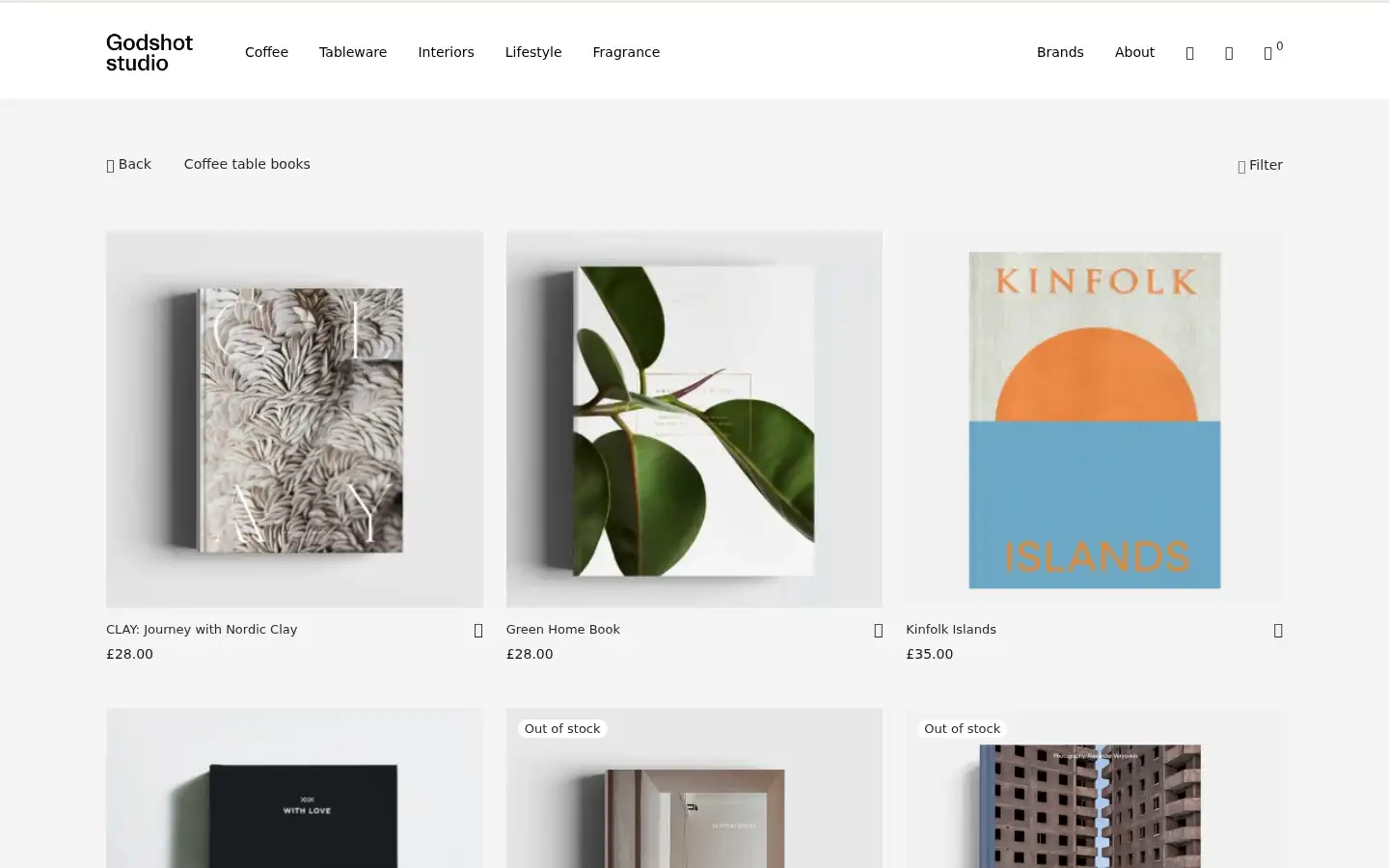
Task: Click the £28.00 price under Green Home Book
Action: (x=530, y=654)
